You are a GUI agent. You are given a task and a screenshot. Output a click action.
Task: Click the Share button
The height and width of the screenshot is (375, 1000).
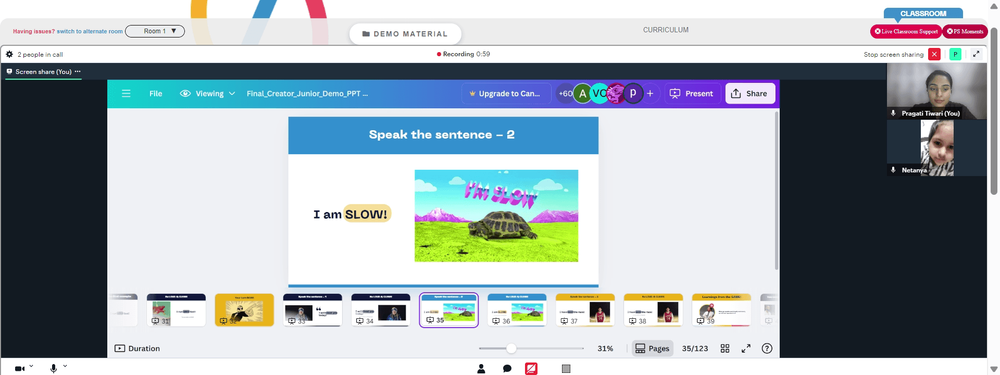click(750, 94)
